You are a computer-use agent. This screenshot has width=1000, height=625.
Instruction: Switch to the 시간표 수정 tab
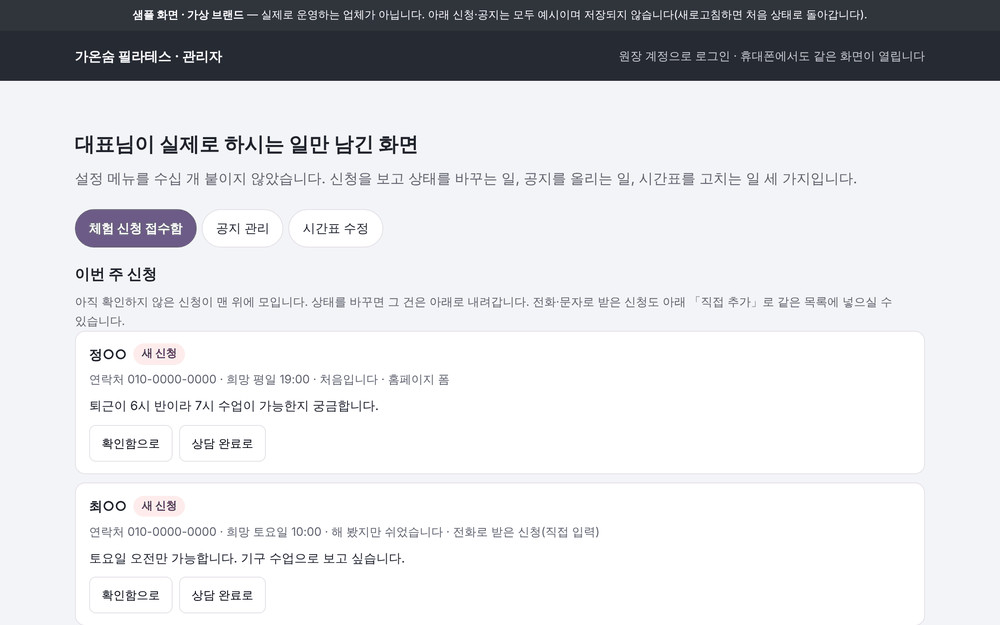point(335,228)
